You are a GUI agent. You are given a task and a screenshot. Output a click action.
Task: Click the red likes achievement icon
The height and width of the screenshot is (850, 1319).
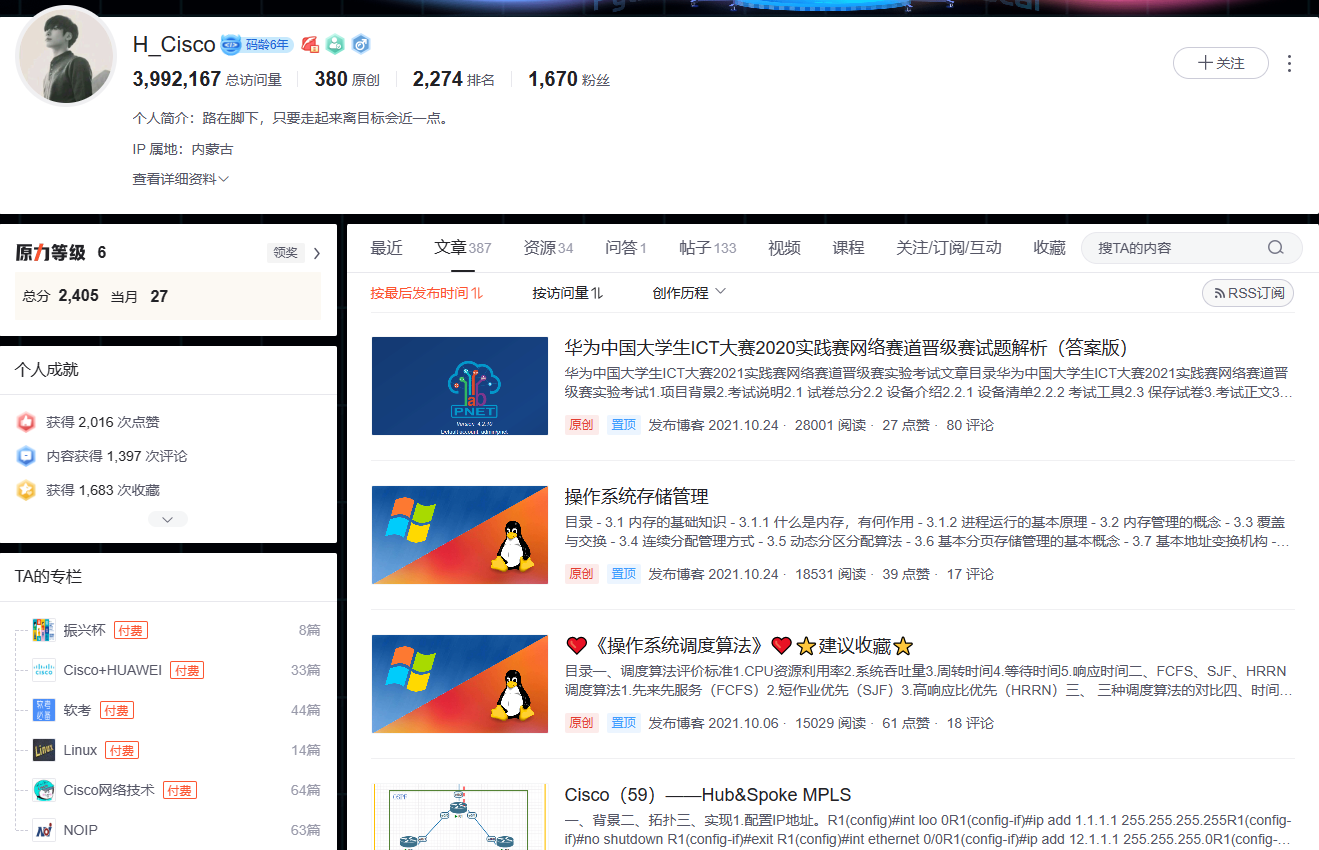pos(26,423)
